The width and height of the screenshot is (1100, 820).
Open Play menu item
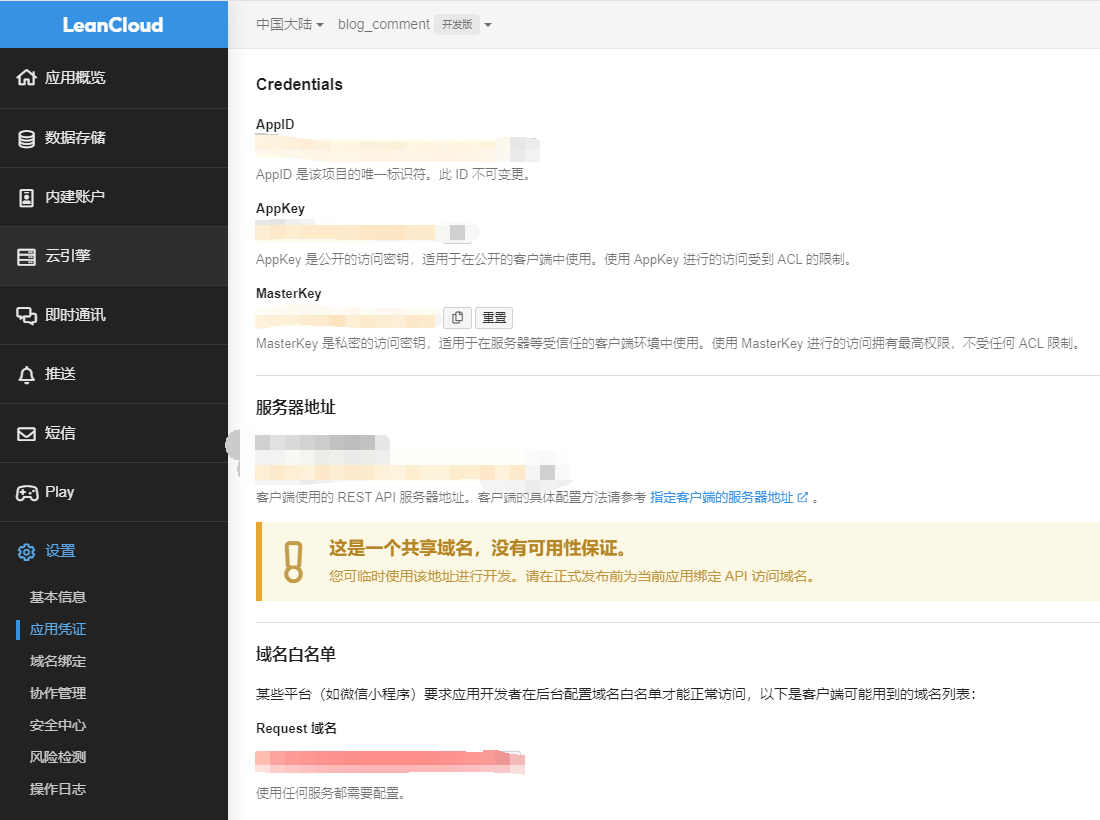click(114, 492)
